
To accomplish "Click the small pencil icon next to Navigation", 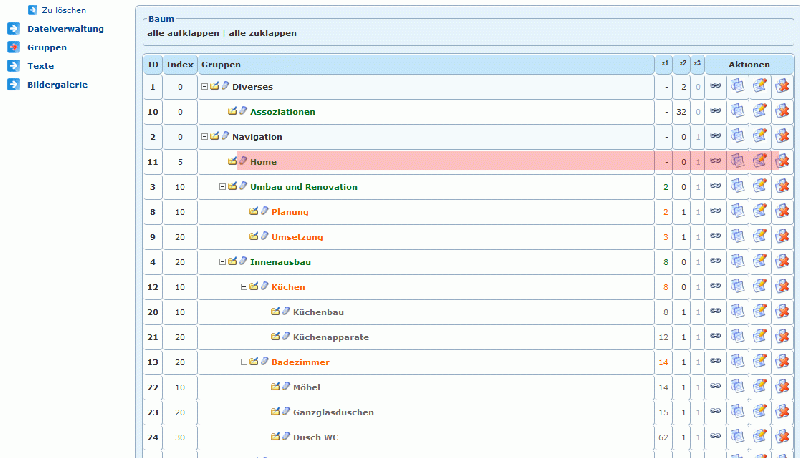I will 225,136.
